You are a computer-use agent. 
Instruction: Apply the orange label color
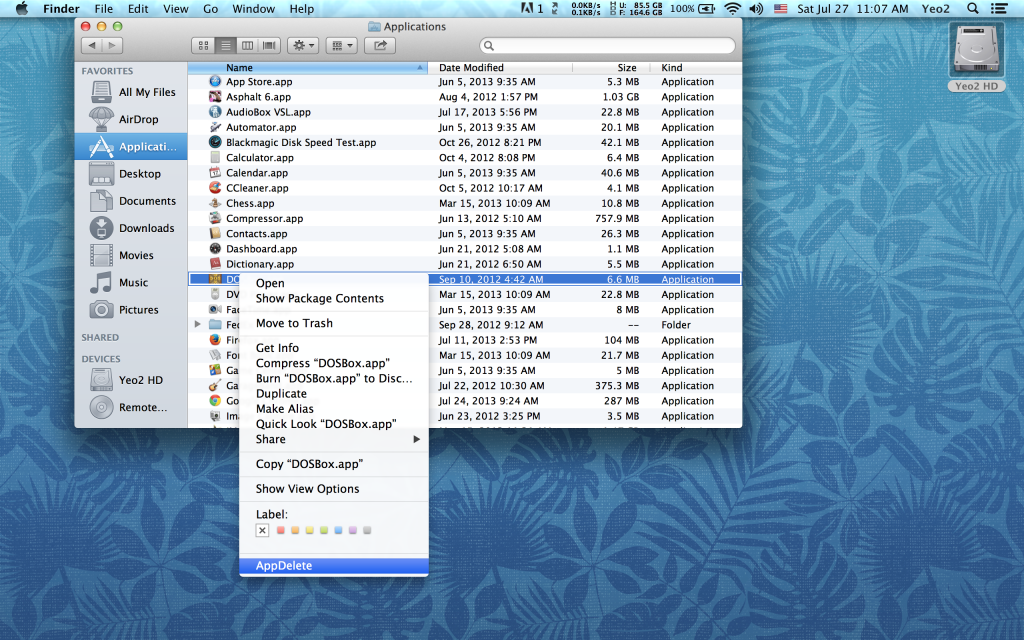coord(295,530)
